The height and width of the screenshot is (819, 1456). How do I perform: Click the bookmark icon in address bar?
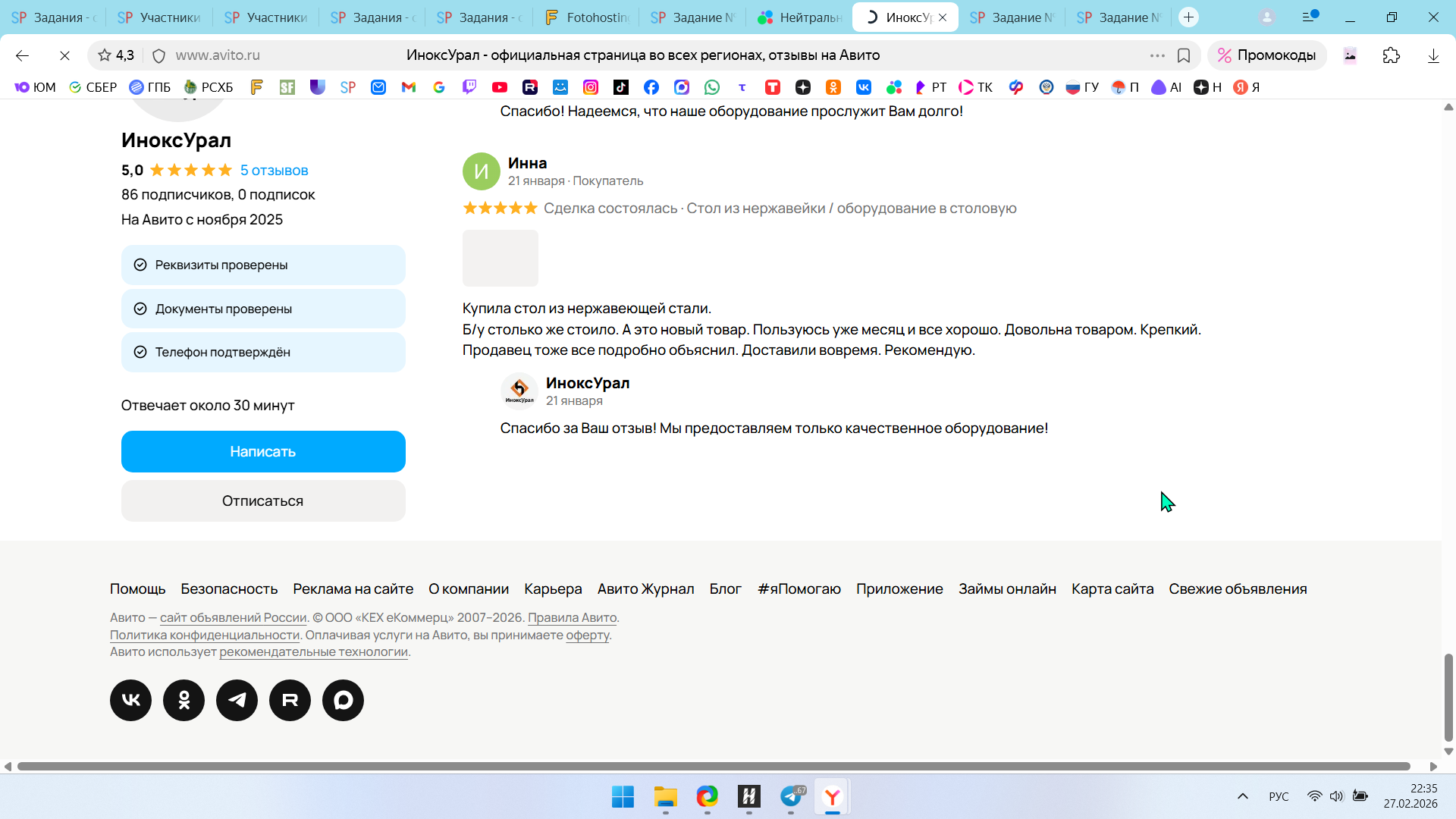click(1183, 55)
